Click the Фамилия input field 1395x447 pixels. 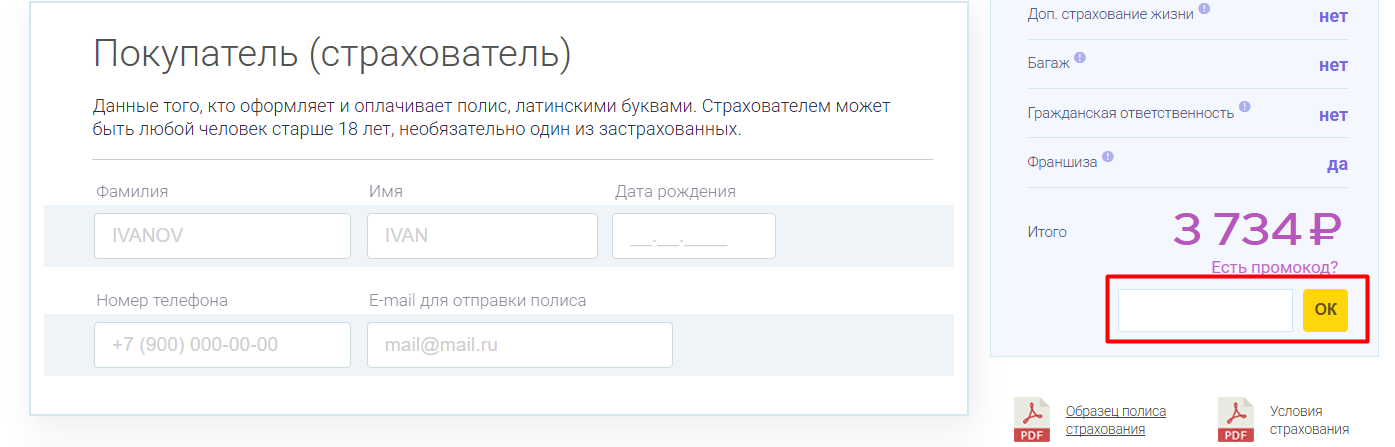coord(222,236)
